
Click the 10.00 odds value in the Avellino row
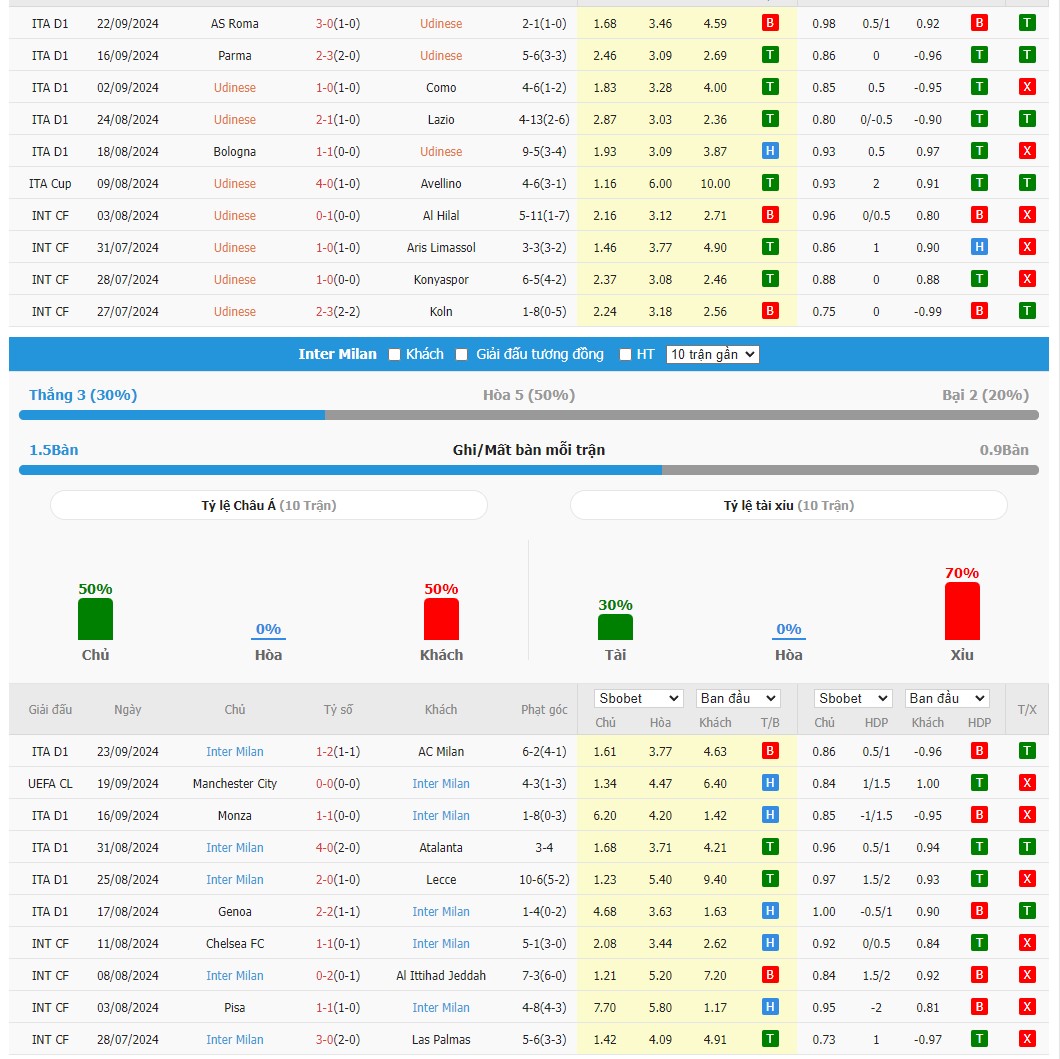[x=715, y=184]
